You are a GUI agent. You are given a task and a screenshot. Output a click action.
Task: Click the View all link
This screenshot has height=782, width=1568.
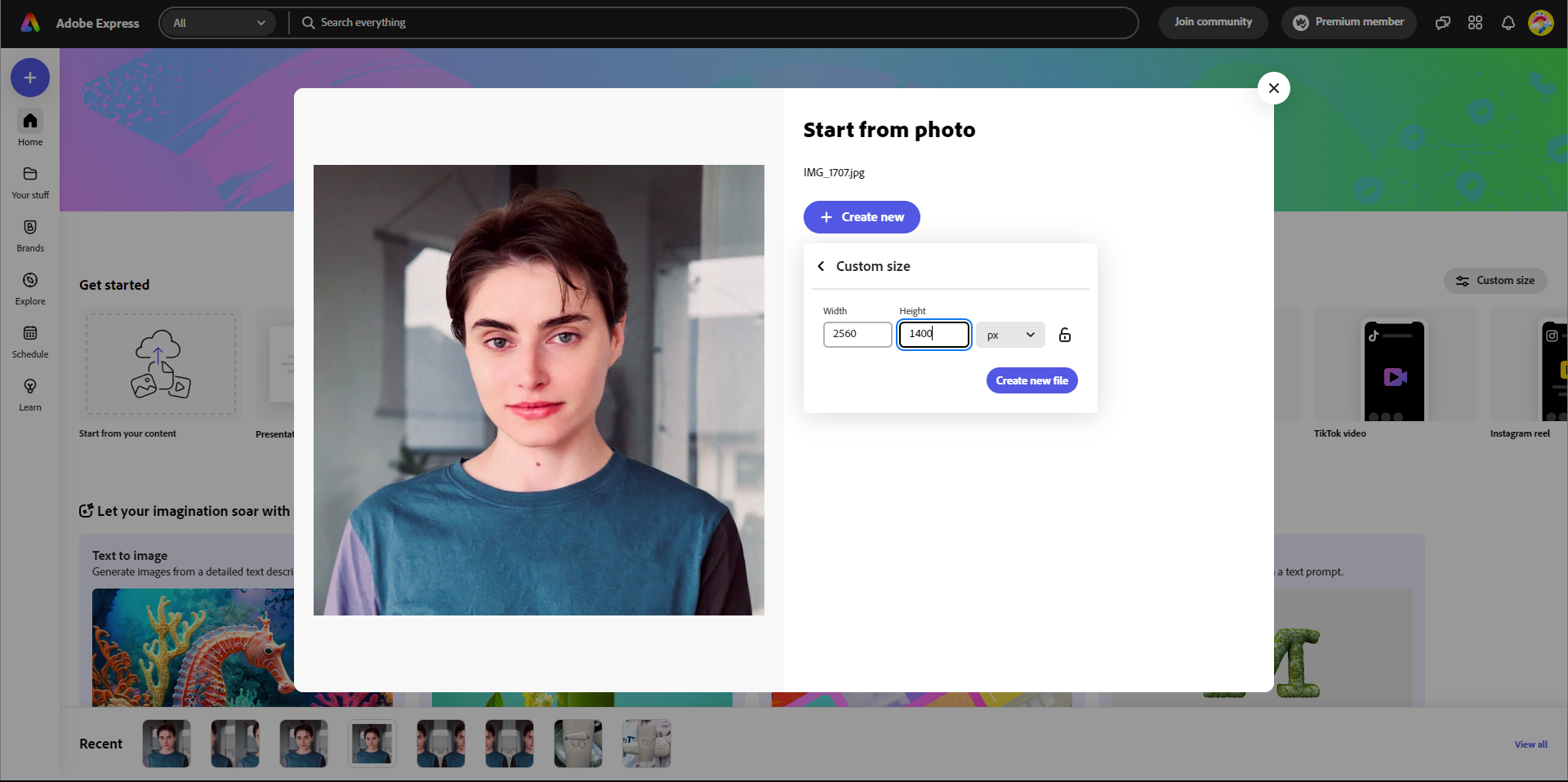[x=1530, y=744]
